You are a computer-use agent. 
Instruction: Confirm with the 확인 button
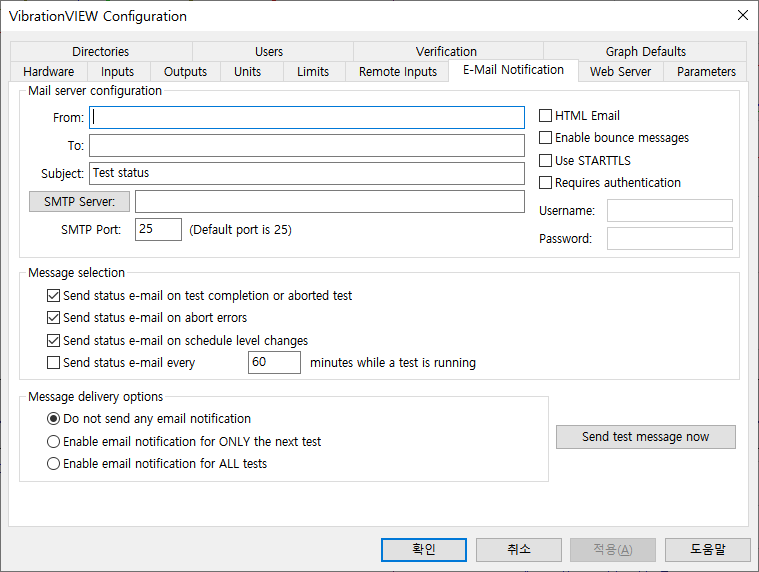[424, 550]
